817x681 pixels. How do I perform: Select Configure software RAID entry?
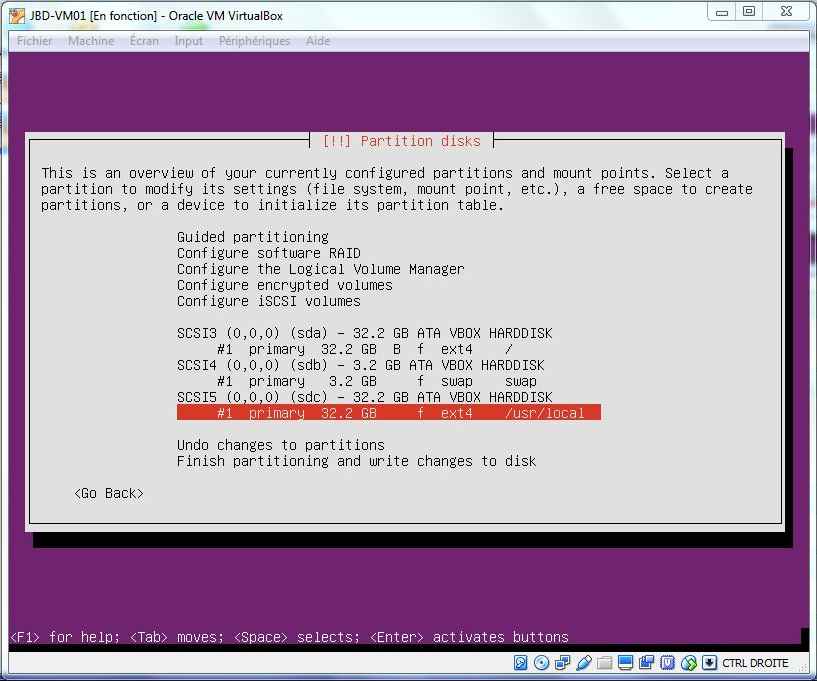tap(268, 253)
